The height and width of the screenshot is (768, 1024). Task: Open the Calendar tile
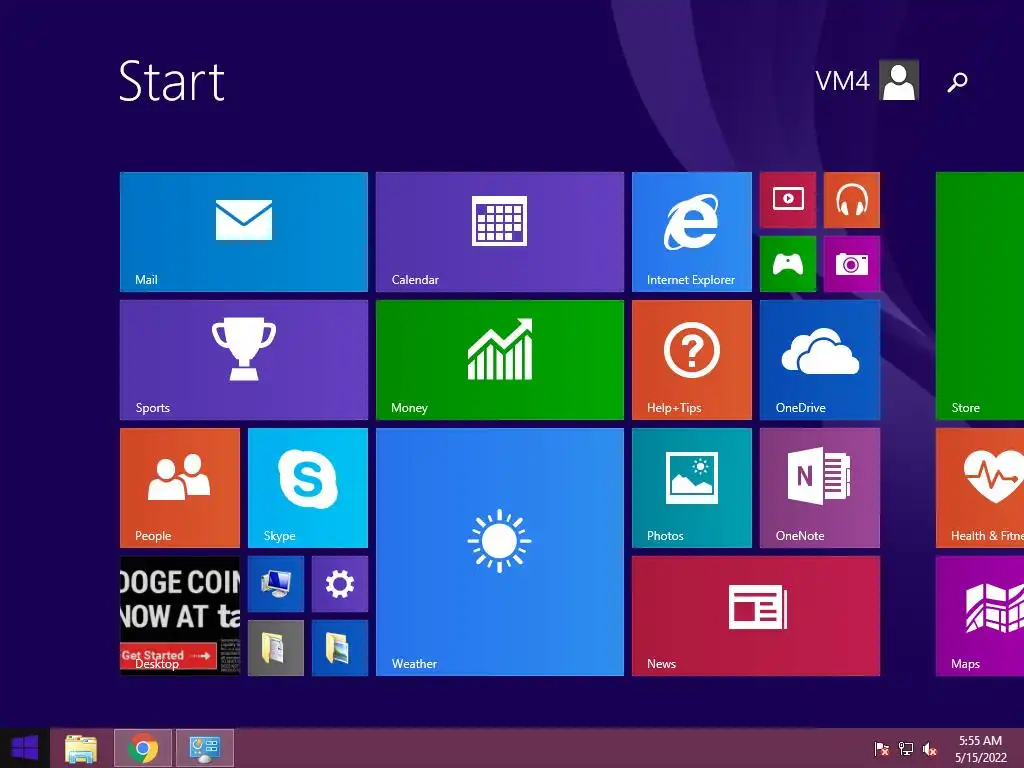click(x=500, y=232)
